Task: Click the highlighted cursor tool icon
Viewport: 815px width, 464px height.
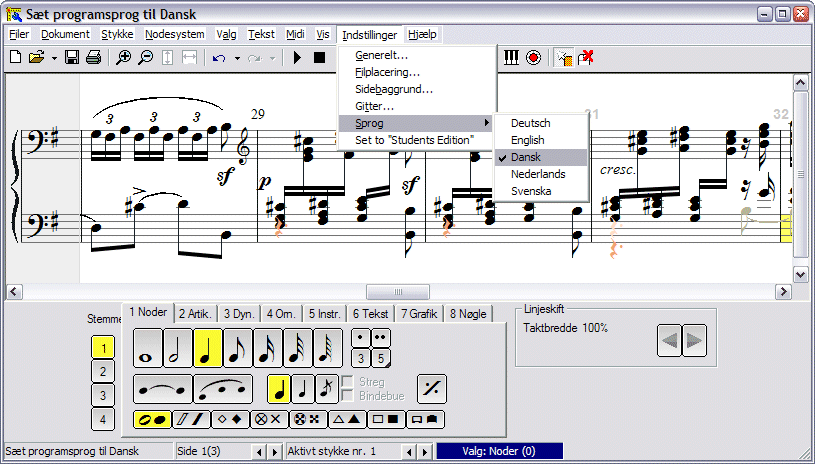Action: pyautogui.click(x=564, y=57)
